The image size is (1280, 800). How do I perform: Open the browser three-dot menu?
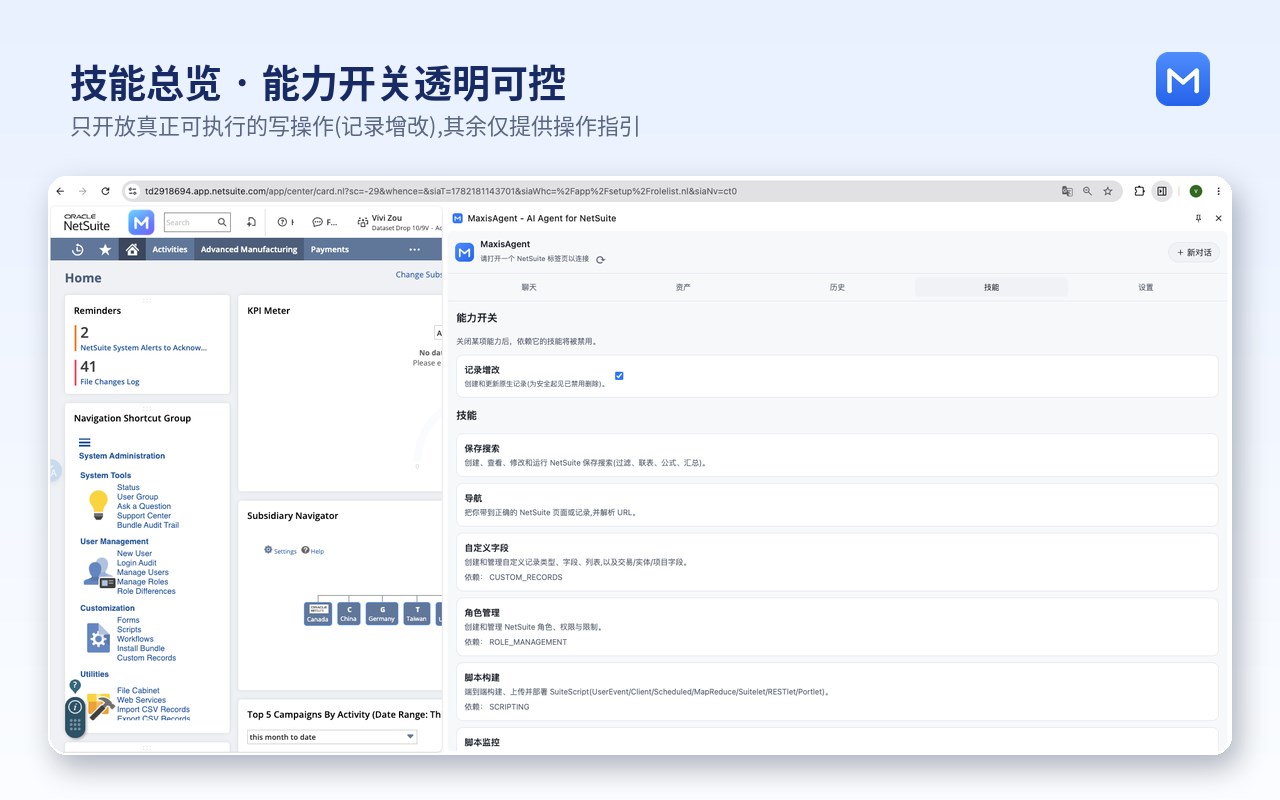tap(1218, 191)
